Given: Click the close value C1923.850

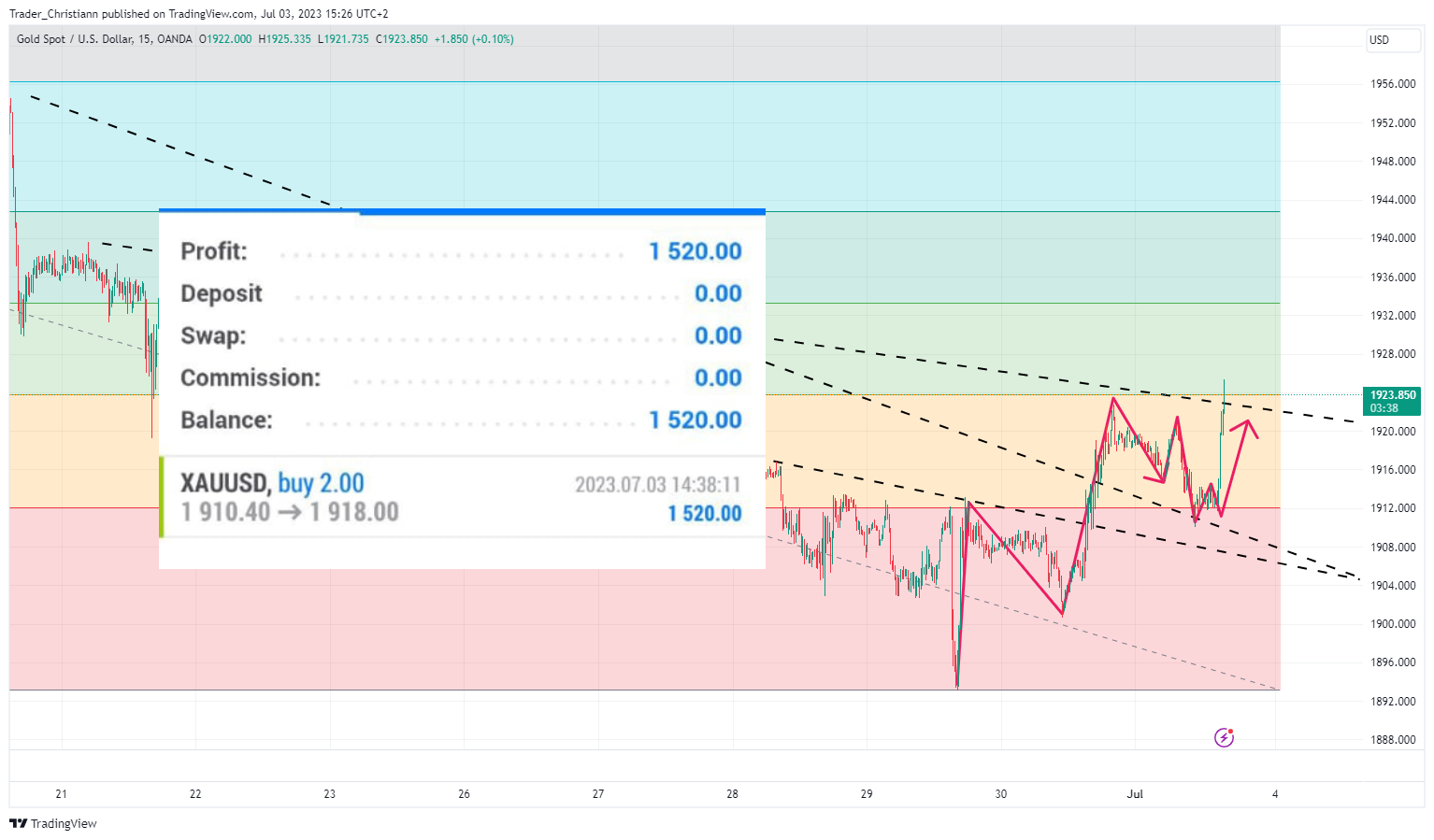Looking at the screenshot, I should pyautogui.click(x=402, y=39).
